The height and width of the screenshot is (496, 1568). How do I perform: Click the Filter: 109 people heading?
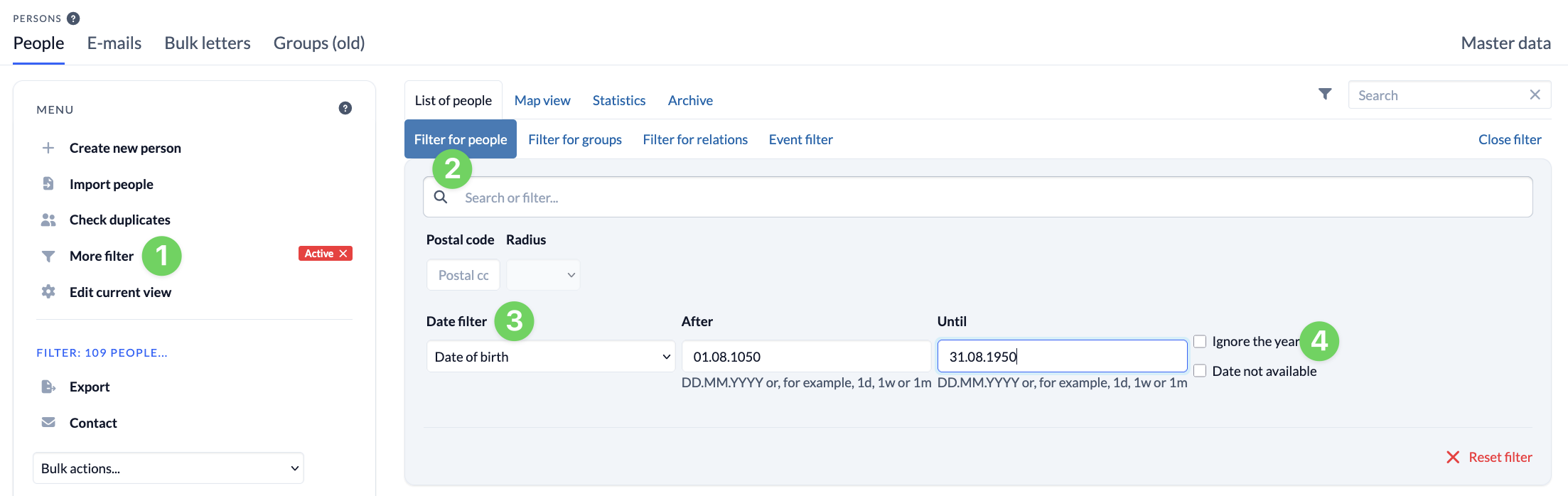(102, 352)
